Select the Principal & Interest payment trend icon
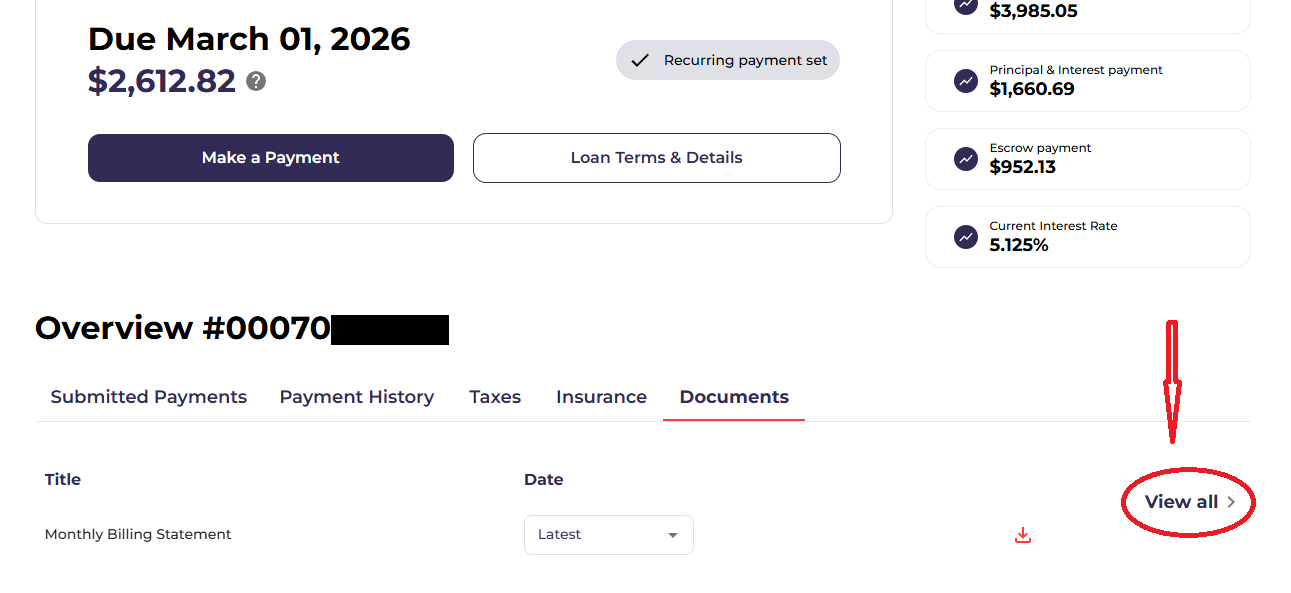The width and height of the screenshot is (1291, 593). [x=965, y=81]
